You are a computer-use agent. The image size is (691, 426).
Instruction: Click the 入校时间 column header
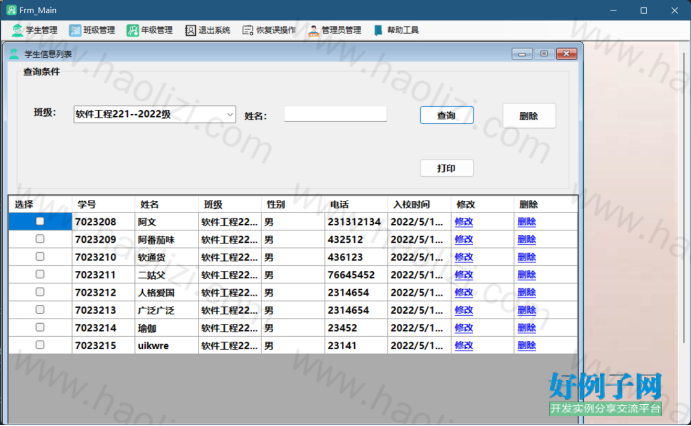(x=420, y=204)
